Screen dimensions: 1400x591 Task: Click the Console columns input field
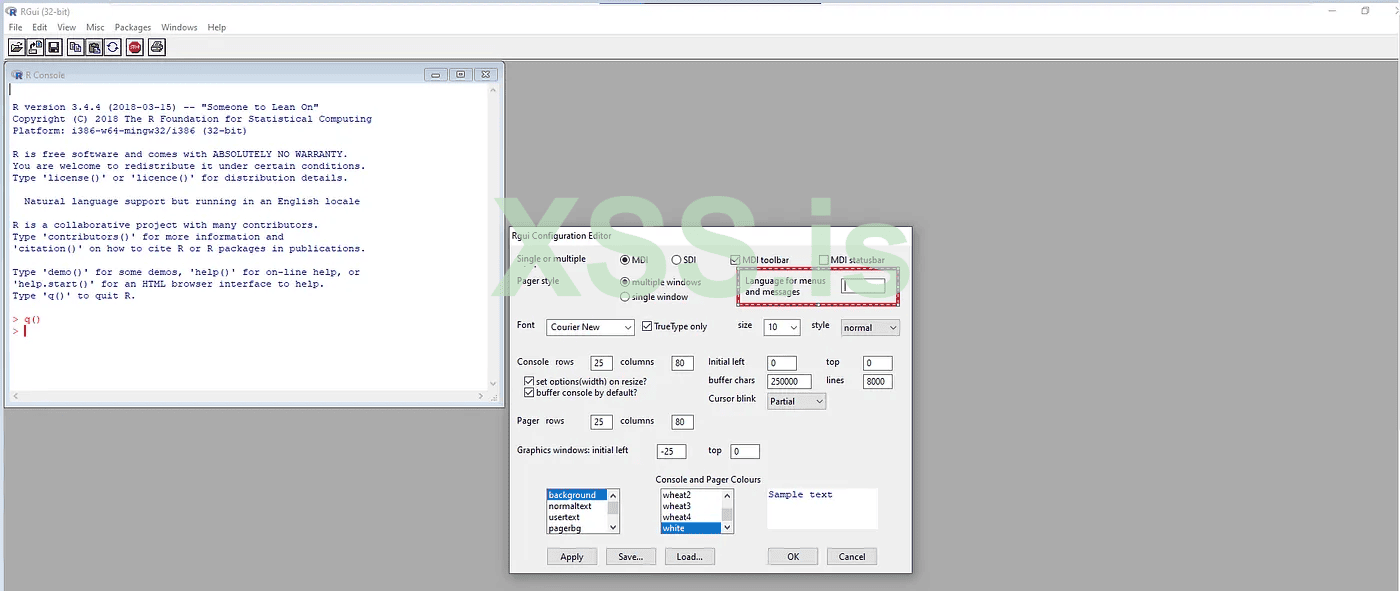click(x=683, y=363)
